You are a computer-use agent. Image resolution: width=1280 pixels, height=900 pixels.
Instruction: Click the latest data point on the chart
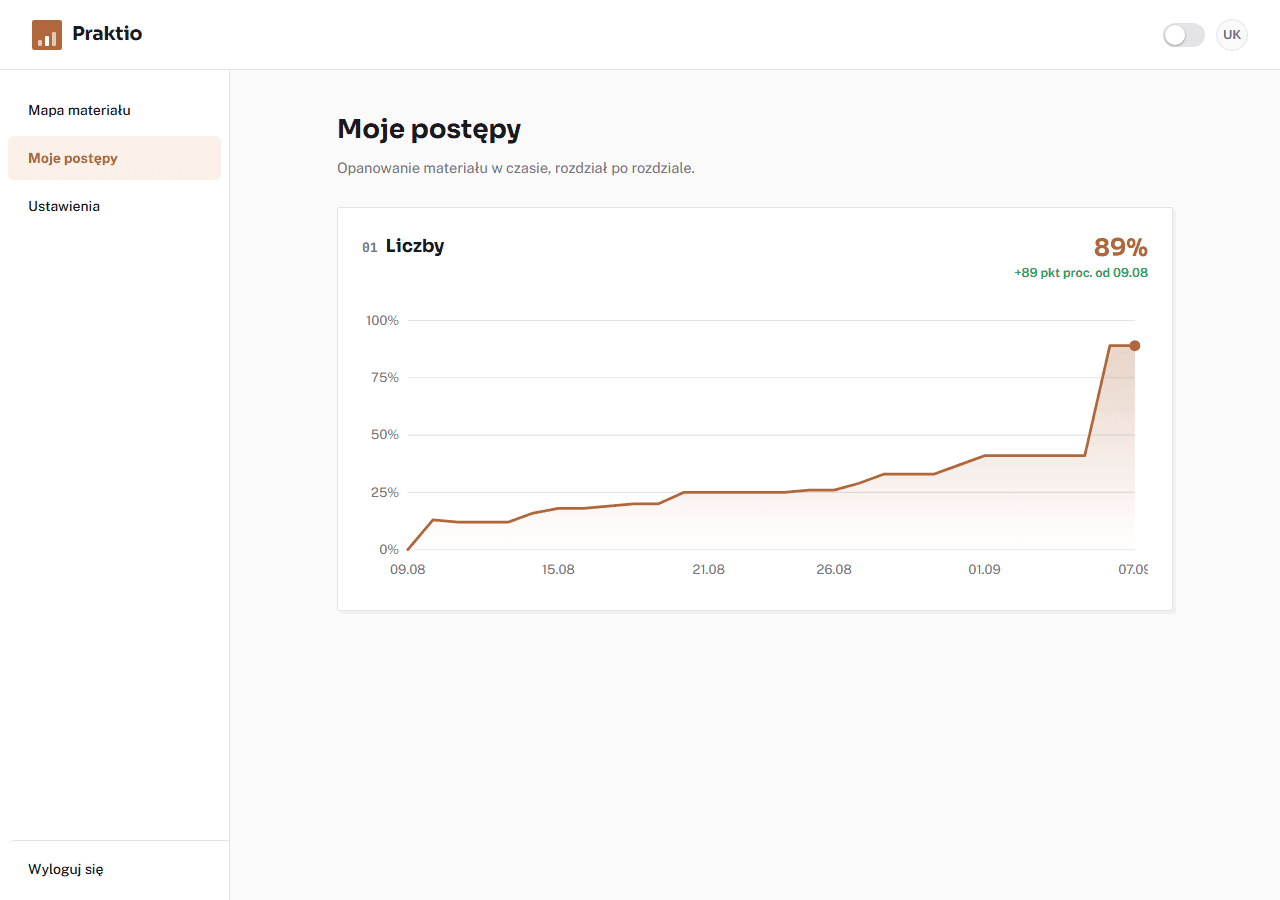click(x=1134, y=346)
